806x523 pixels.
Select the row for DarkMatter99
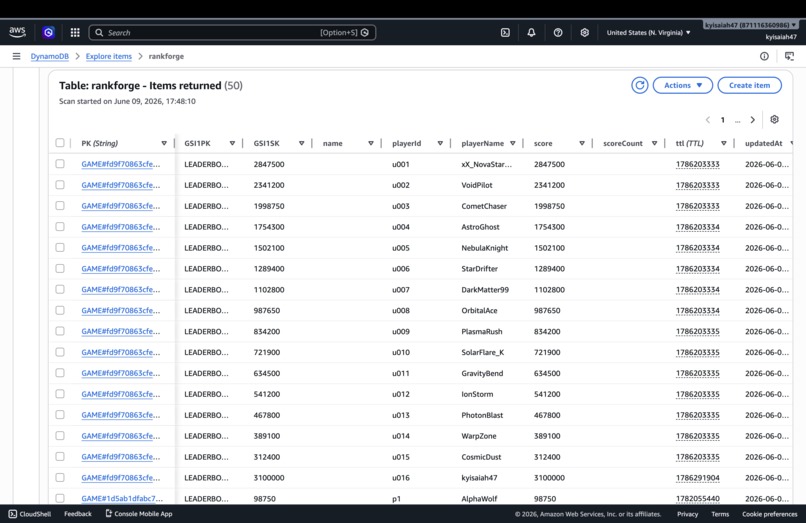[x=60, y=289]
